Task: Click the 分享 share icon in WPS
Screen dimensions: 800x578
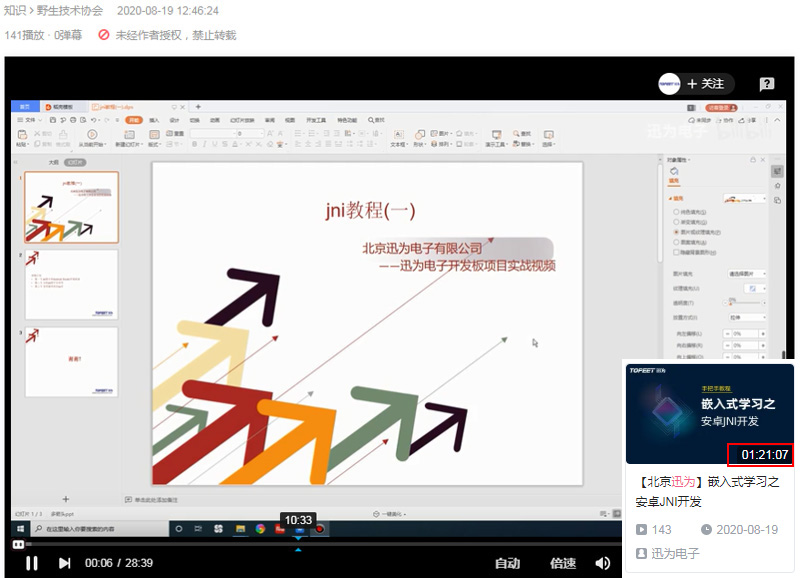Action: [747, 120]
